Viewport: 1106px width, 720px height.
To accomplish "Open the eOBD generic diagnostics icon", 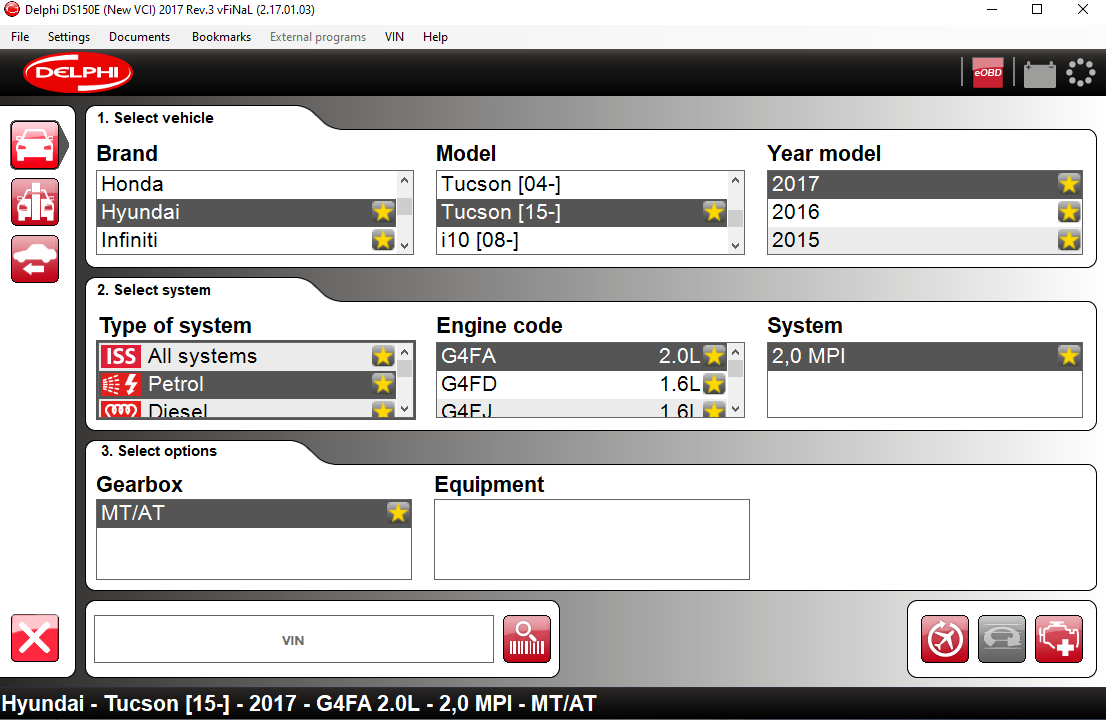I will (988, 73).
